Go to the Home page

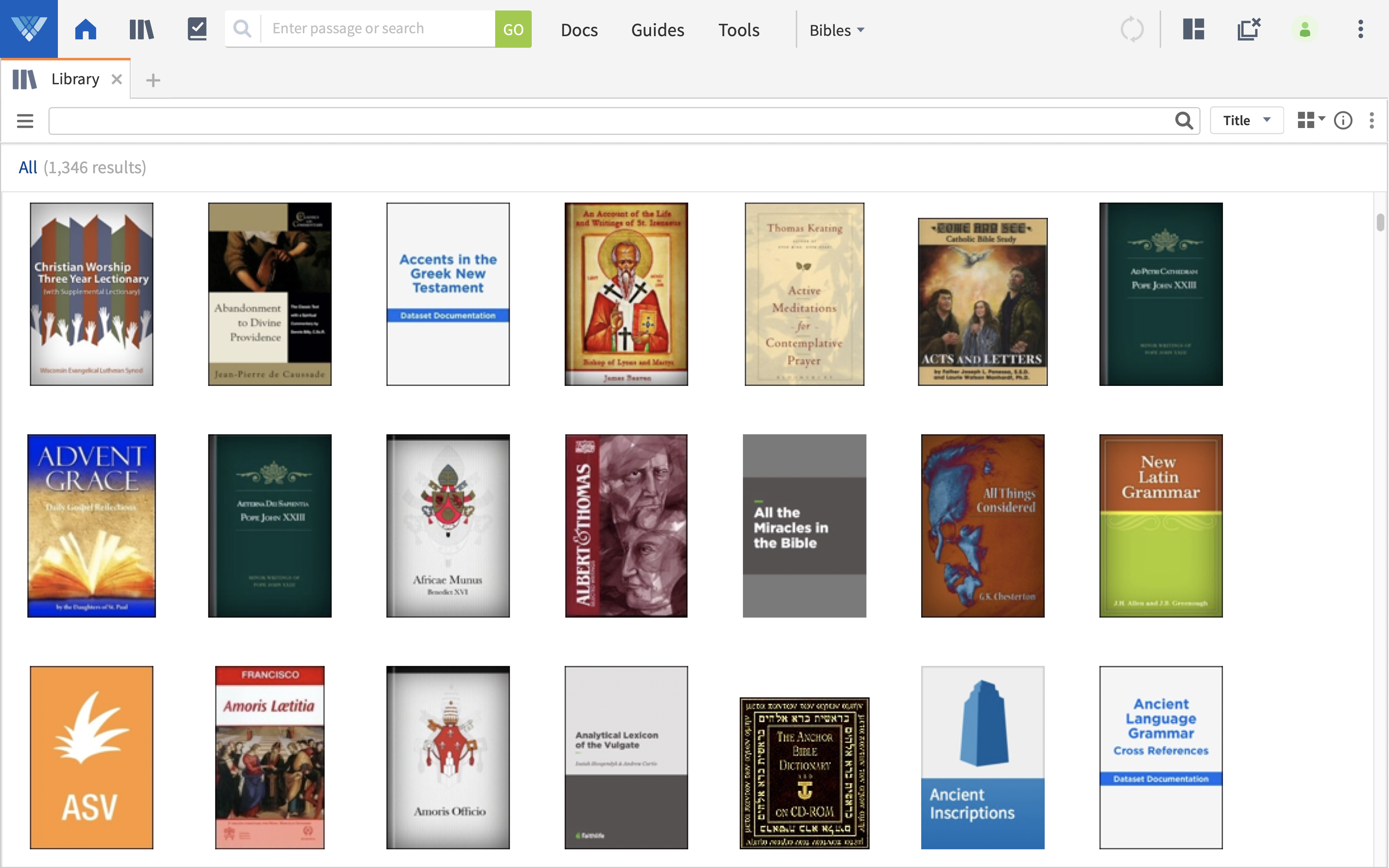tap(85, 29)
